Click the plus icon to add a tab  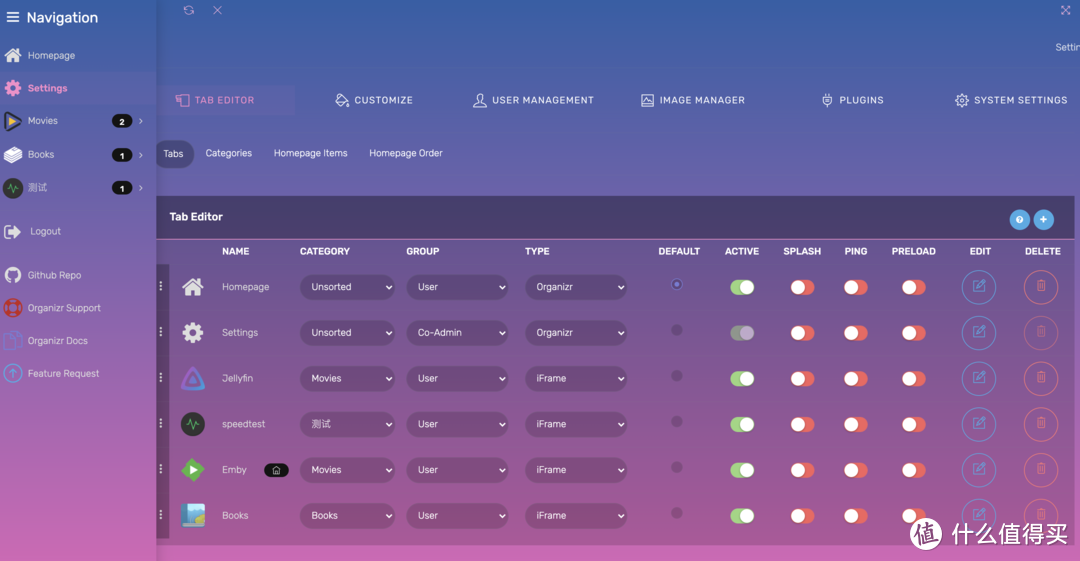1043,220
